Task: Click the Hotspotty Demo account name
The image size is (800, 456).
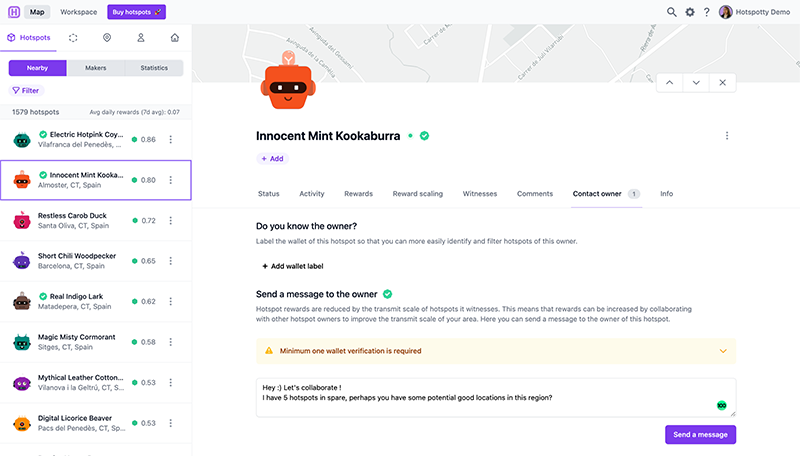Action: pyautogui.click(x=763, y=12)
